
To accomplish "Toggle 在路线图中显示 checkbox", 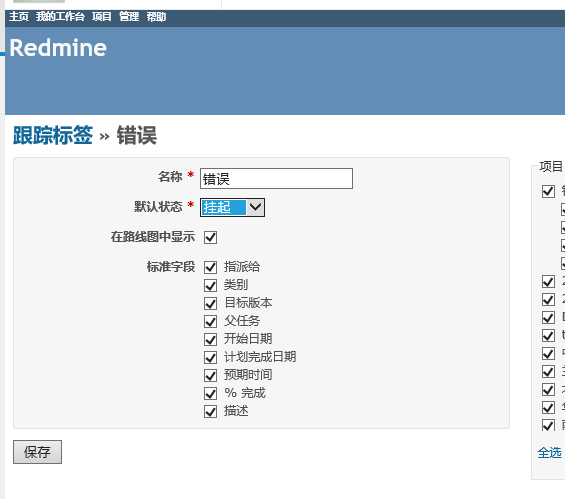I will (x=210, y=237).
